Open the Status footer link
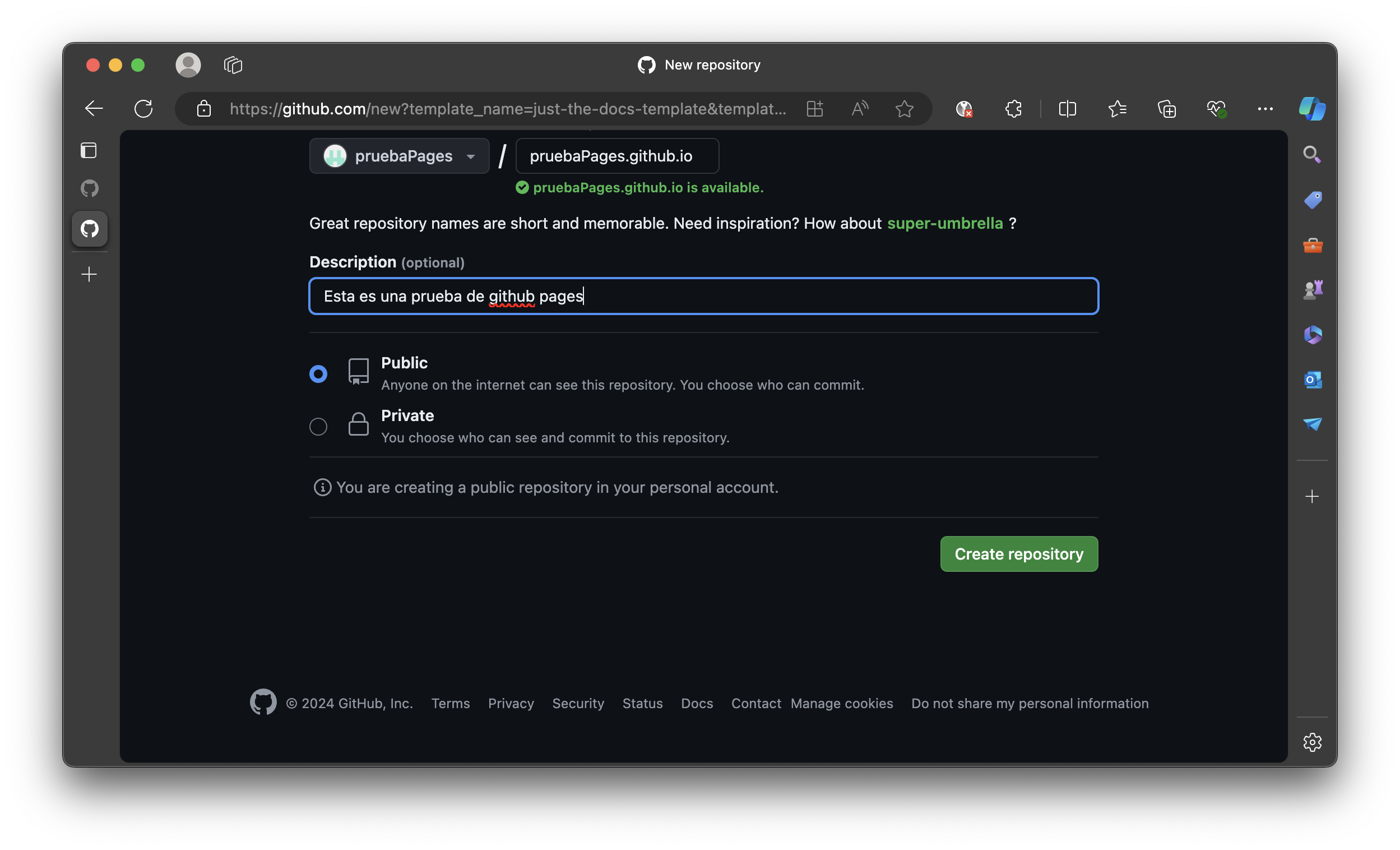 (642, 703)
